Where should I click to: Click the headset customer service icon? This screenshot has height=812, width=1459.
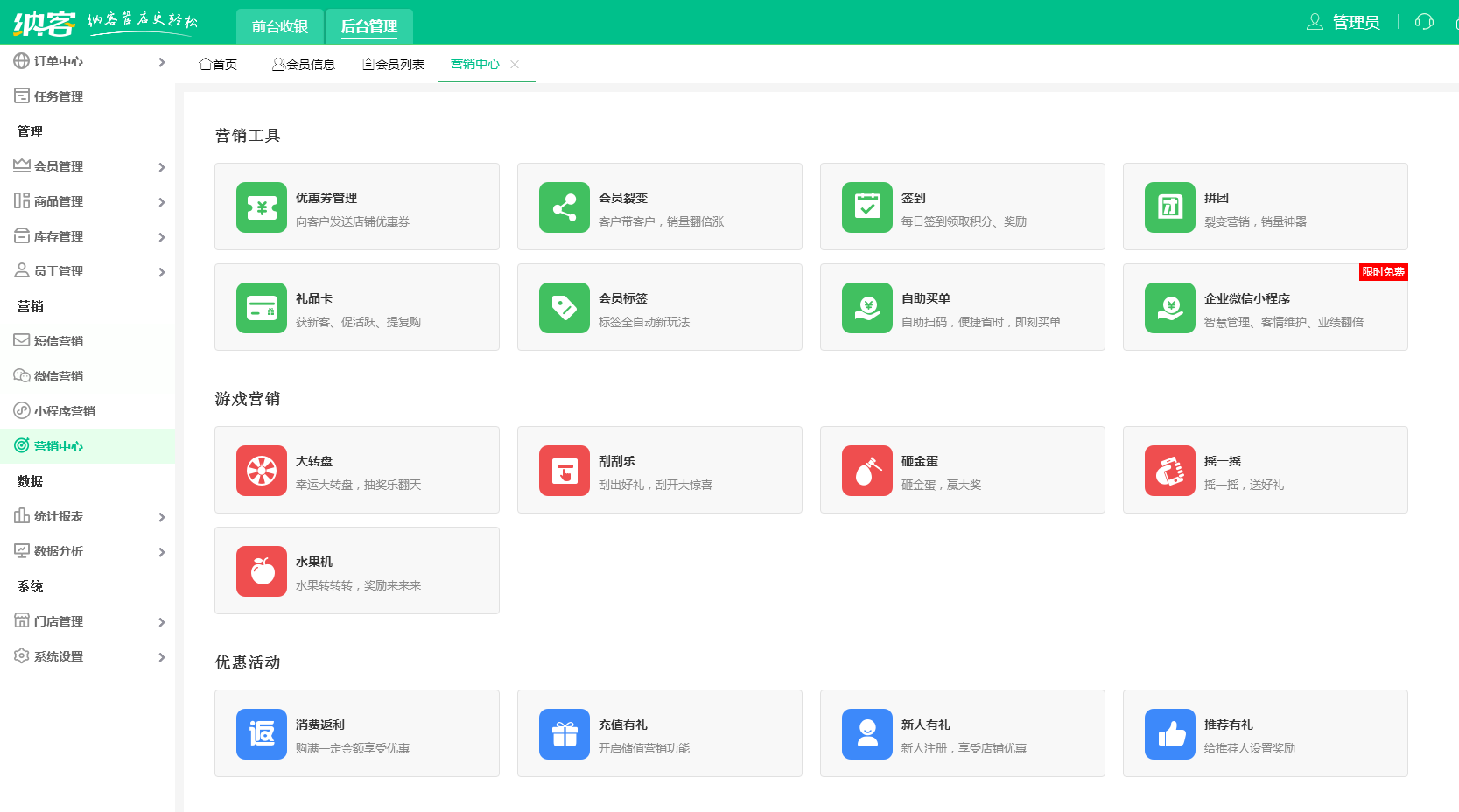tap(1422, 22)
